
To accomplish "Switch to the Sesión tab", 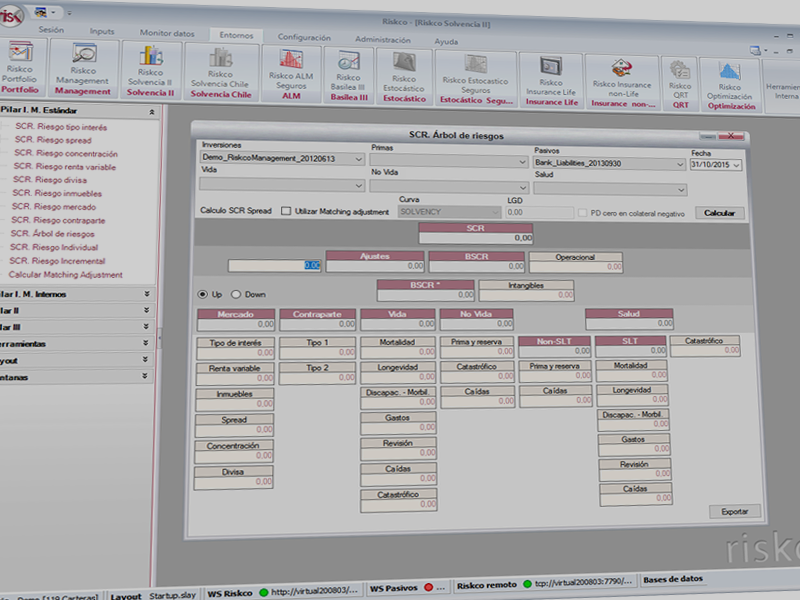I will (51, 30).
